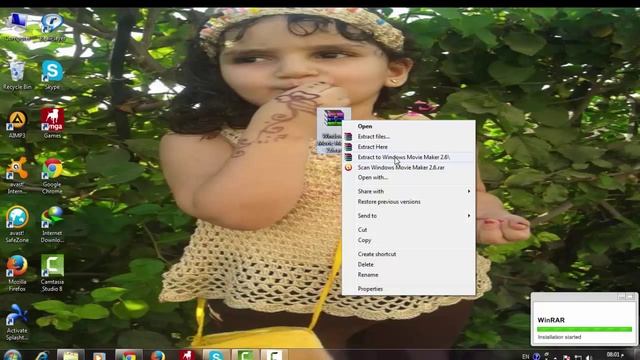Show hidden tray icons arrow

556,358
